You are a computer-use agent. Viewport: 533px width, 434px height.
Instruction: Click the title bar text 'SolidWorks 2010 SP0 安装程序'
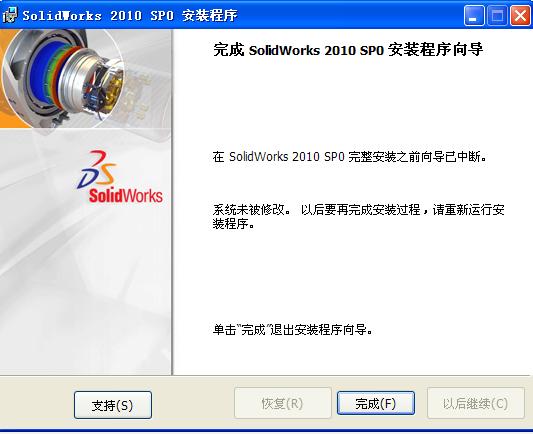(130, 16)
